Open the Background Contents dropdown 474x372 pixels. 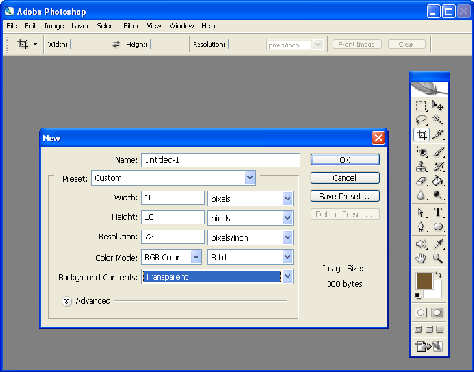click(x=287, y=277)
